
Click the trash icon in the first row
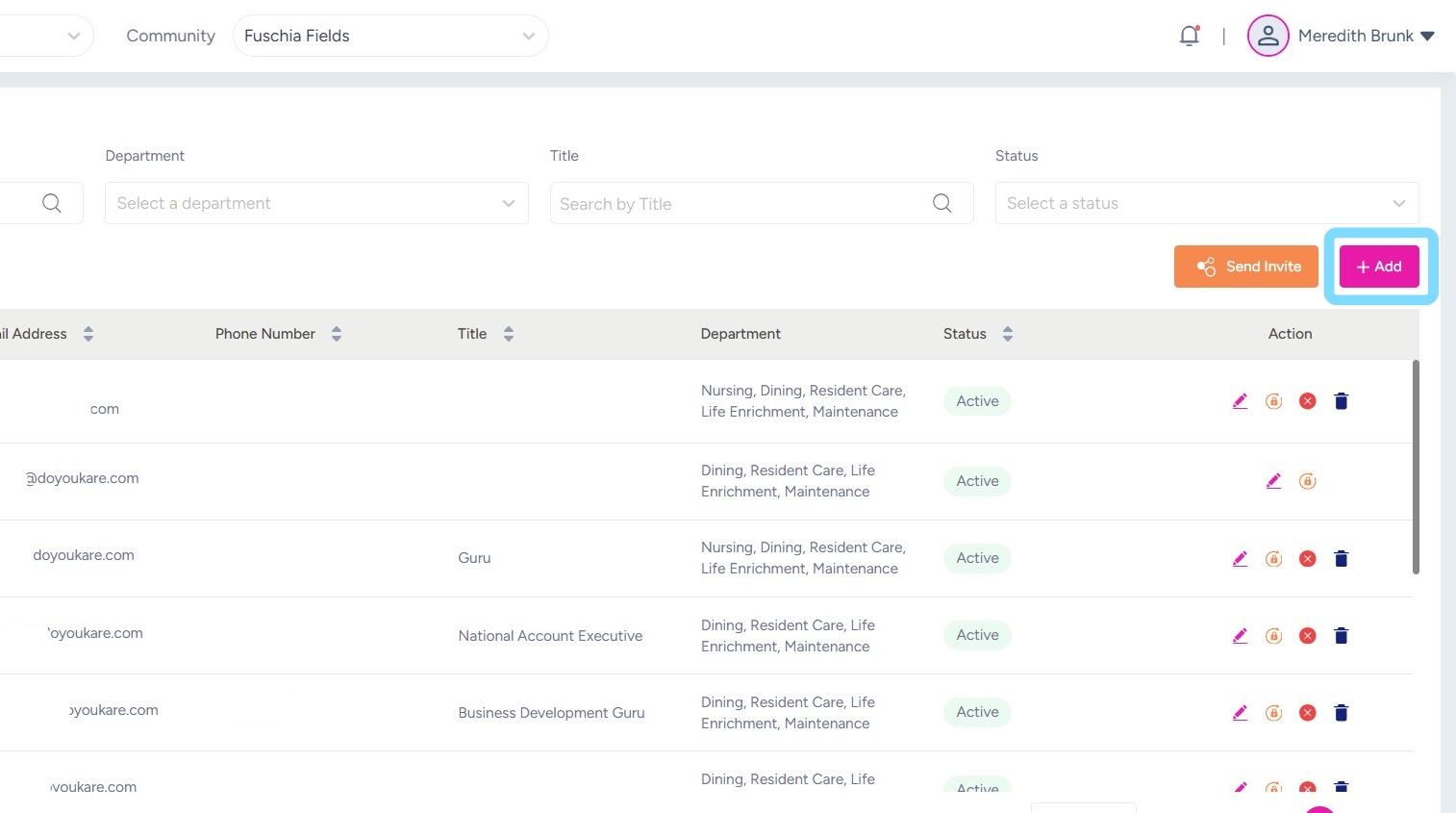click(x=1342, y=401)
